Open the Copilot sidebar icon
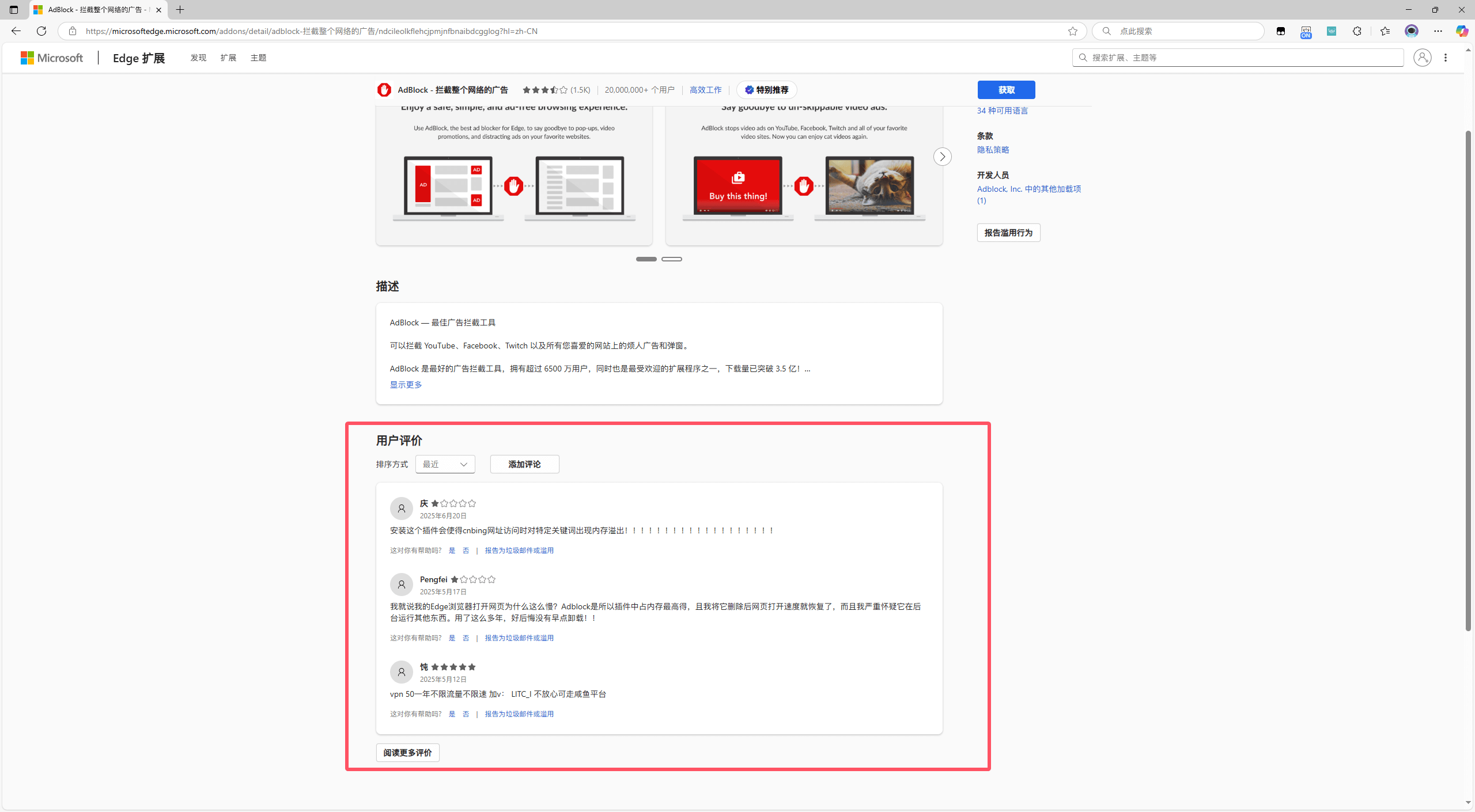The height and width of the screenshot is (812, 1475). [1461, 31]
